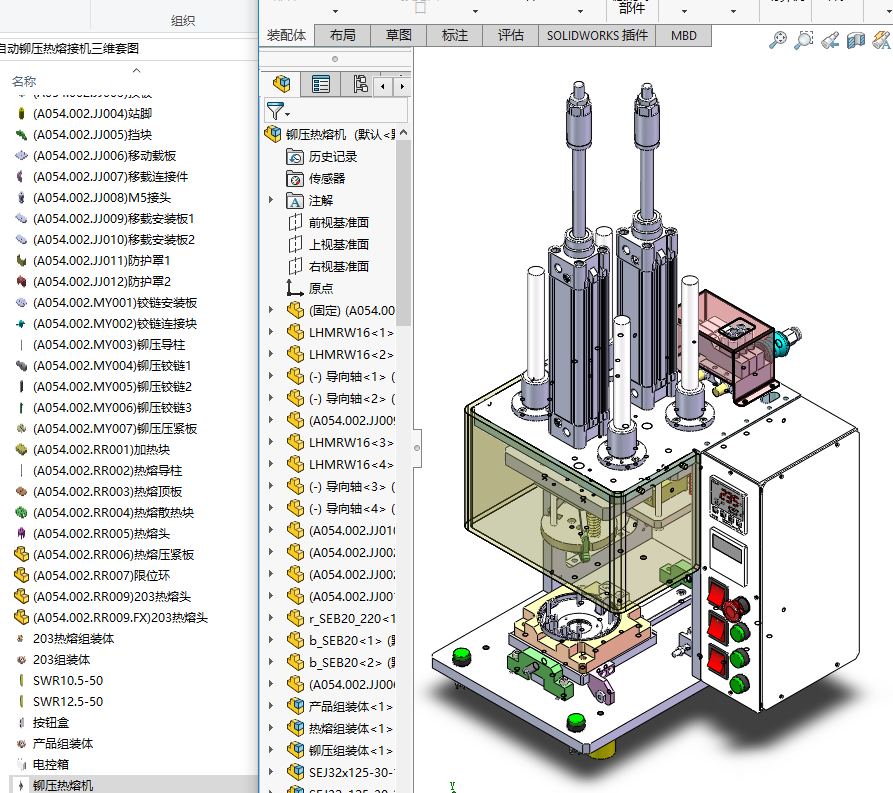Expand the LHMRW16<1> component node
The height and width of the screenshot is (793, 893).
pyautogui.click(x=271, y=332)
